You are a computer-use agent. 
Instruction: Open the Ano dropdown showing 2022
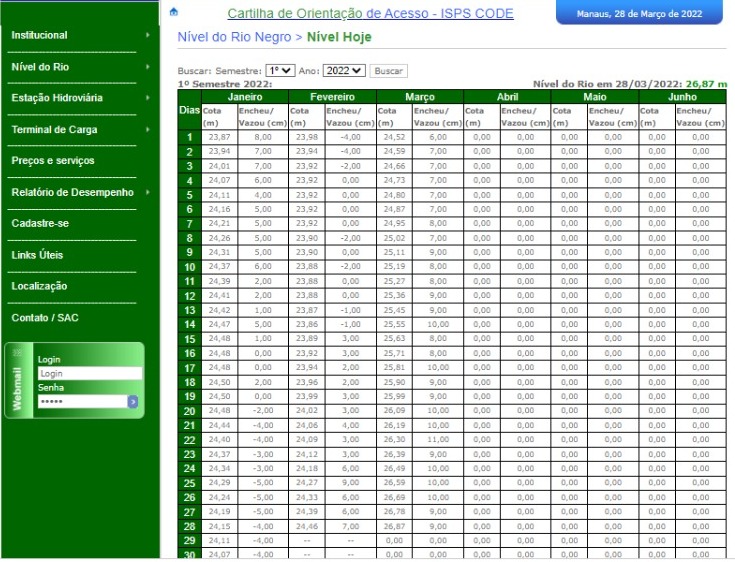tap(344, 71)
